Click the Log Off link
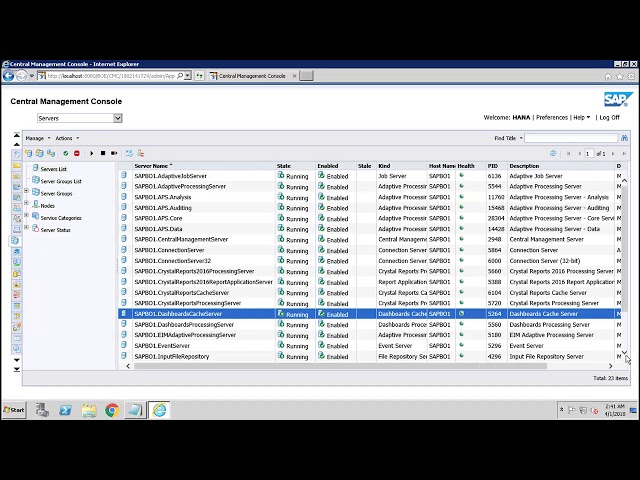The width and height of the screenshot is (640, 480). pyautogui.click(x=609, y=118)
